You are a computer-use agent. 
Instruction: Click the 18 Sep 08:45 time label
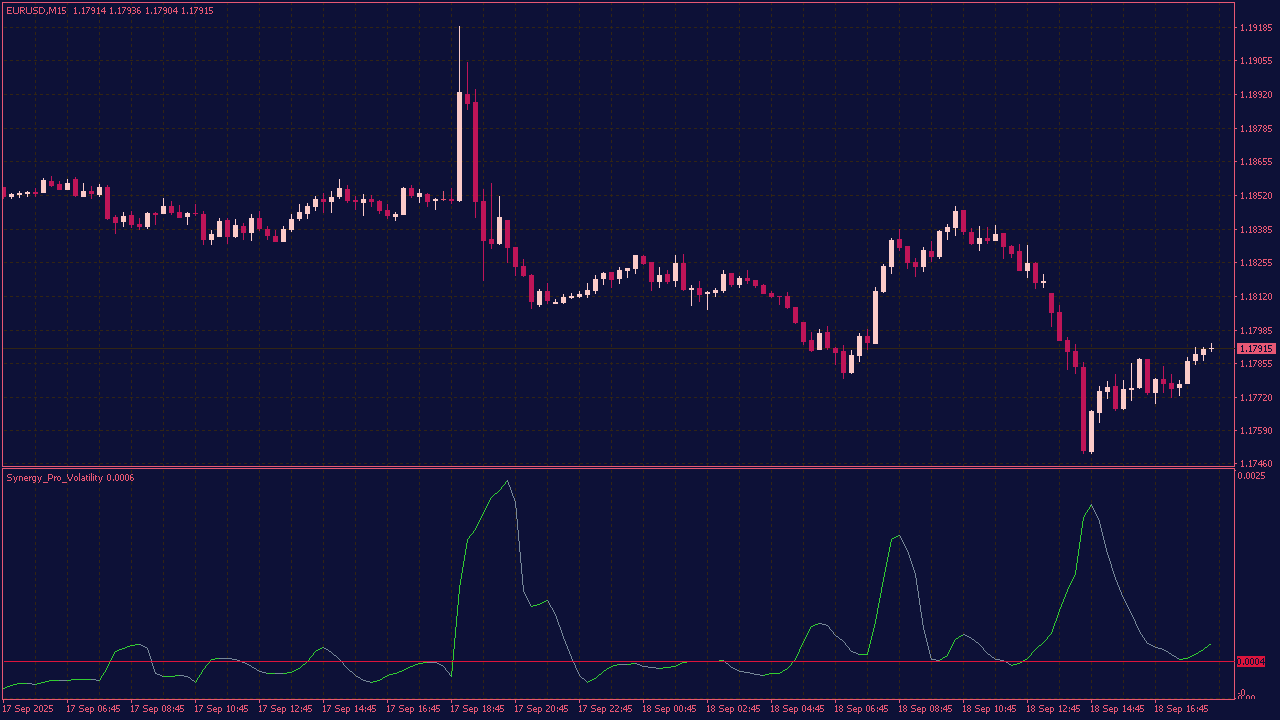click(926, 709)
